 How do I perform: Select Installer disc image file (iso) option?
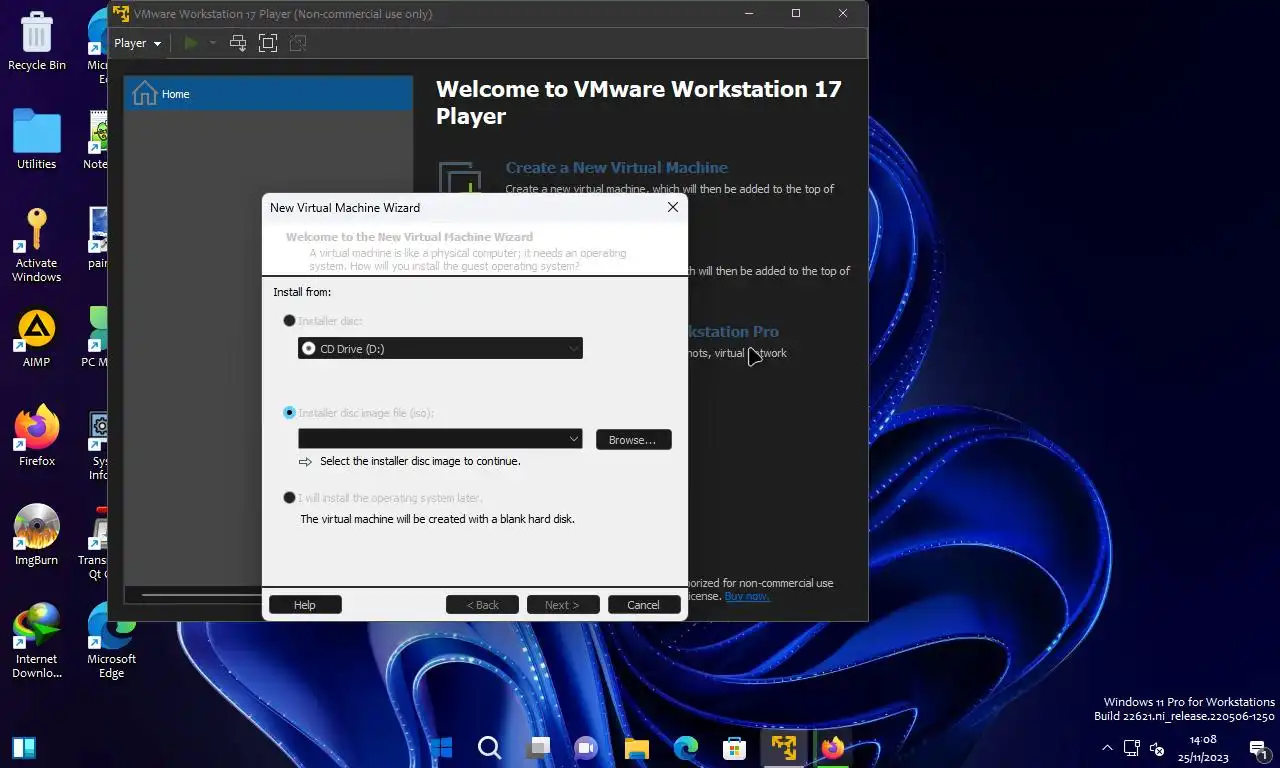[x=290, y=412]
